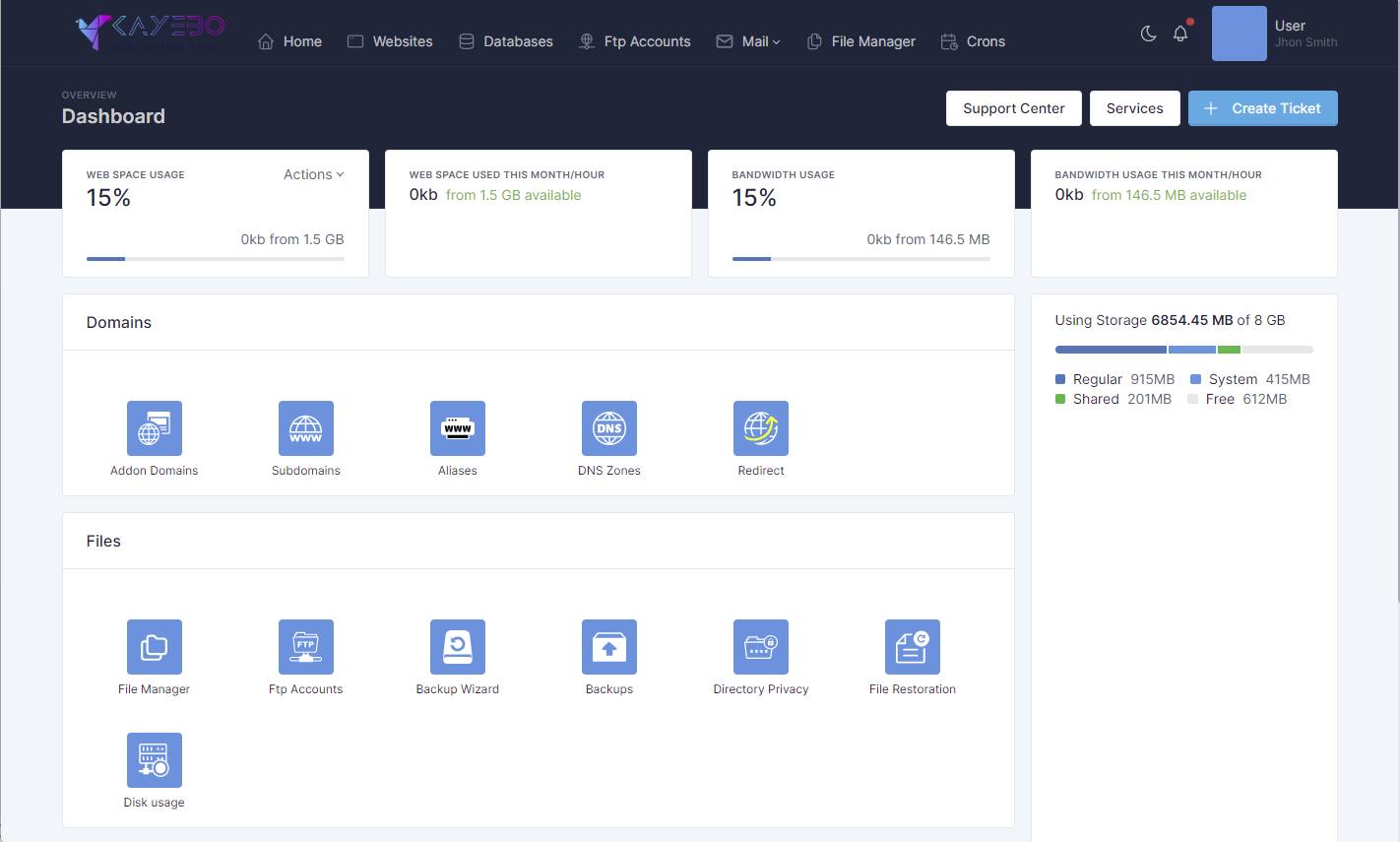1400x842 pixels.
Task: Open the File Restoration icon
Action: click(x=913, y=647)
